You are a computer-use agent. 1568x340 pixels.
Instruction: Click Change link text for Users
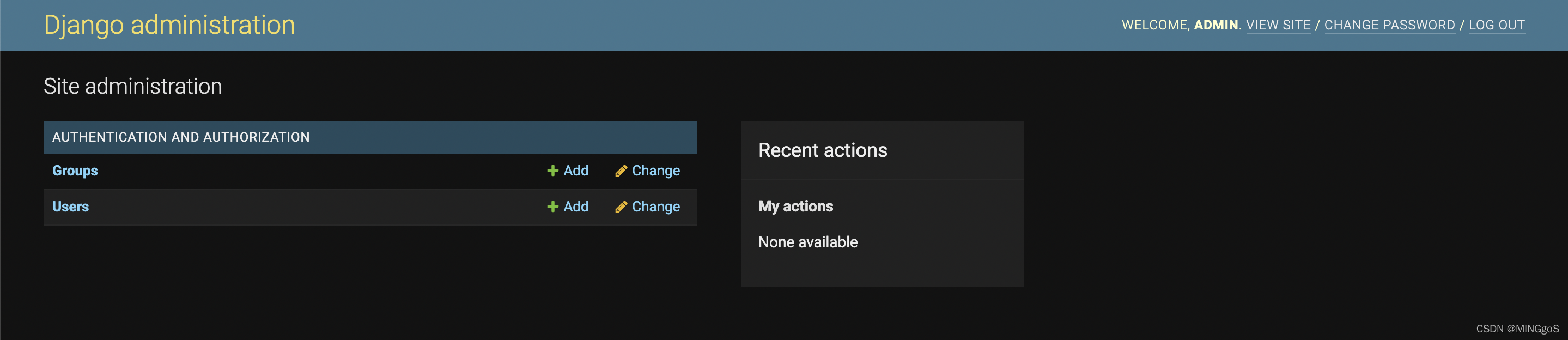click(x=655, y=207)
